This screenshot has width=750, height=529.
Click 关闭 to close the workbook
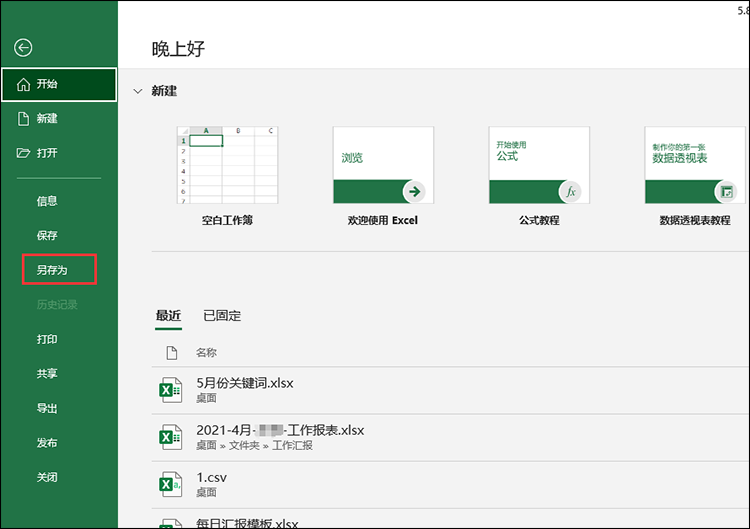pos(47,477)
